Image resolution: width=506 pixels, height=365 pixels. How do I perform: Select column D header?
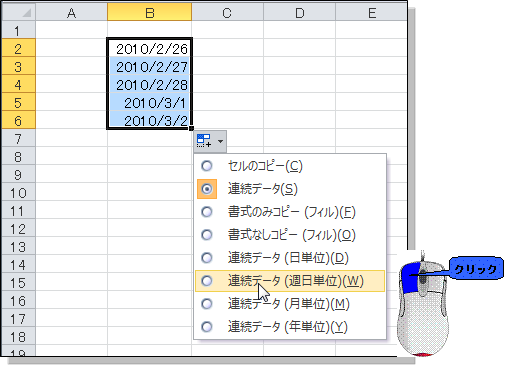pos(299,12)
